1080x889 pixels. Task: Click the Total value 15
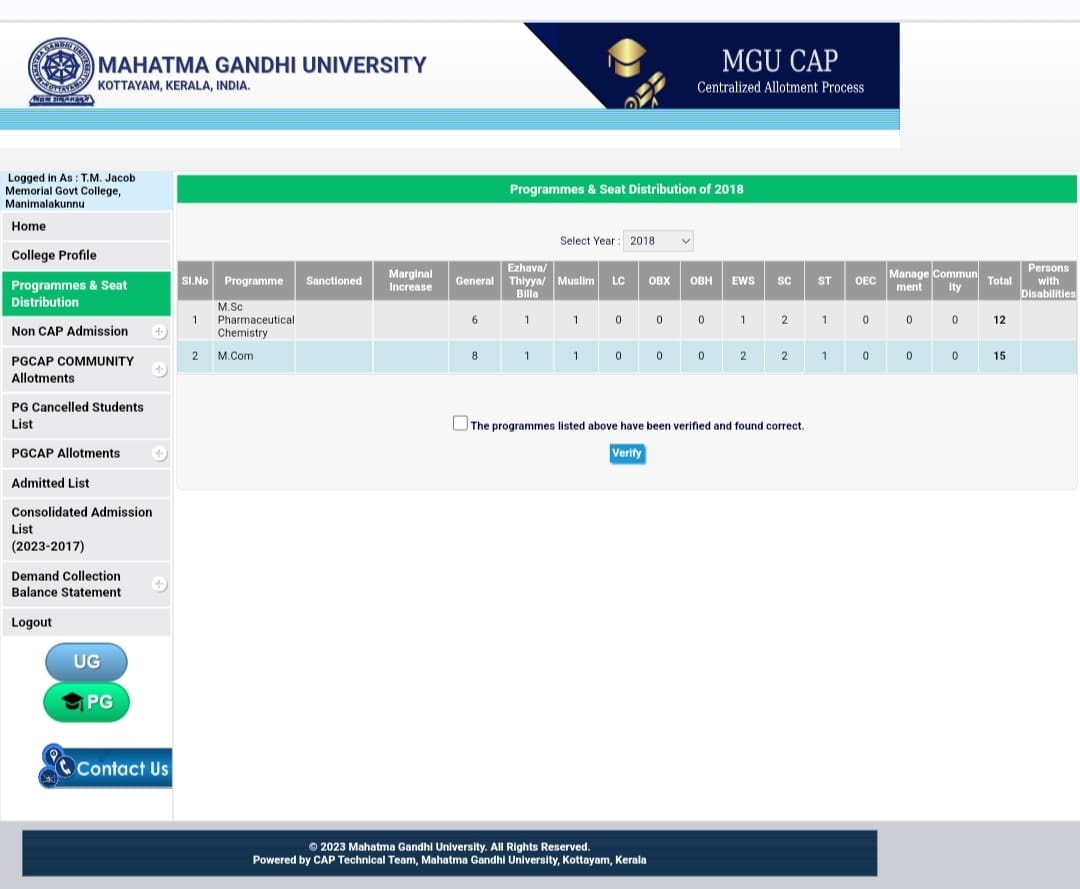999,356
